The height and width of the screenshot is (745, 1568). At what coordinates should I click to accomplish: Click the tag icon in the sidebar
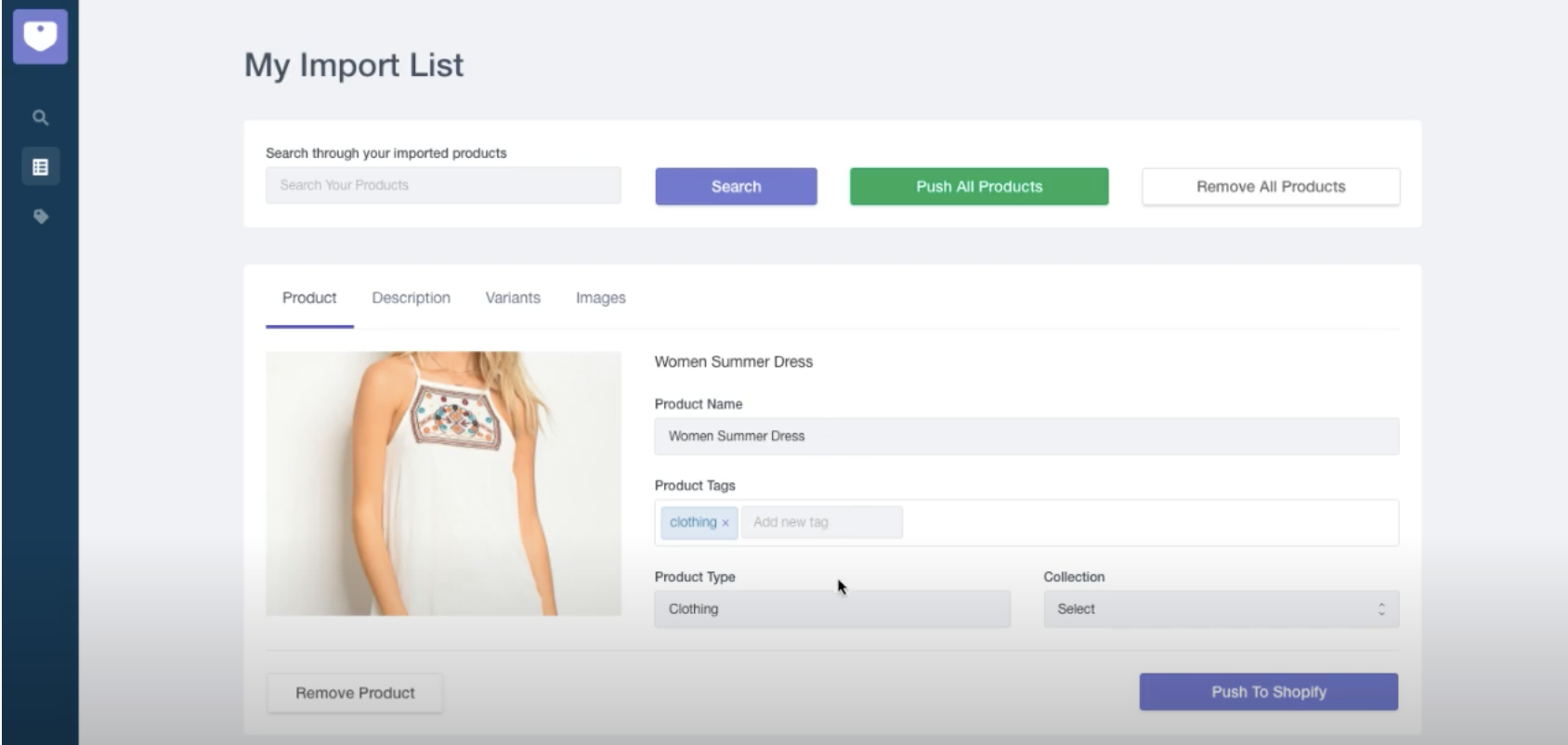pos(40,216)
